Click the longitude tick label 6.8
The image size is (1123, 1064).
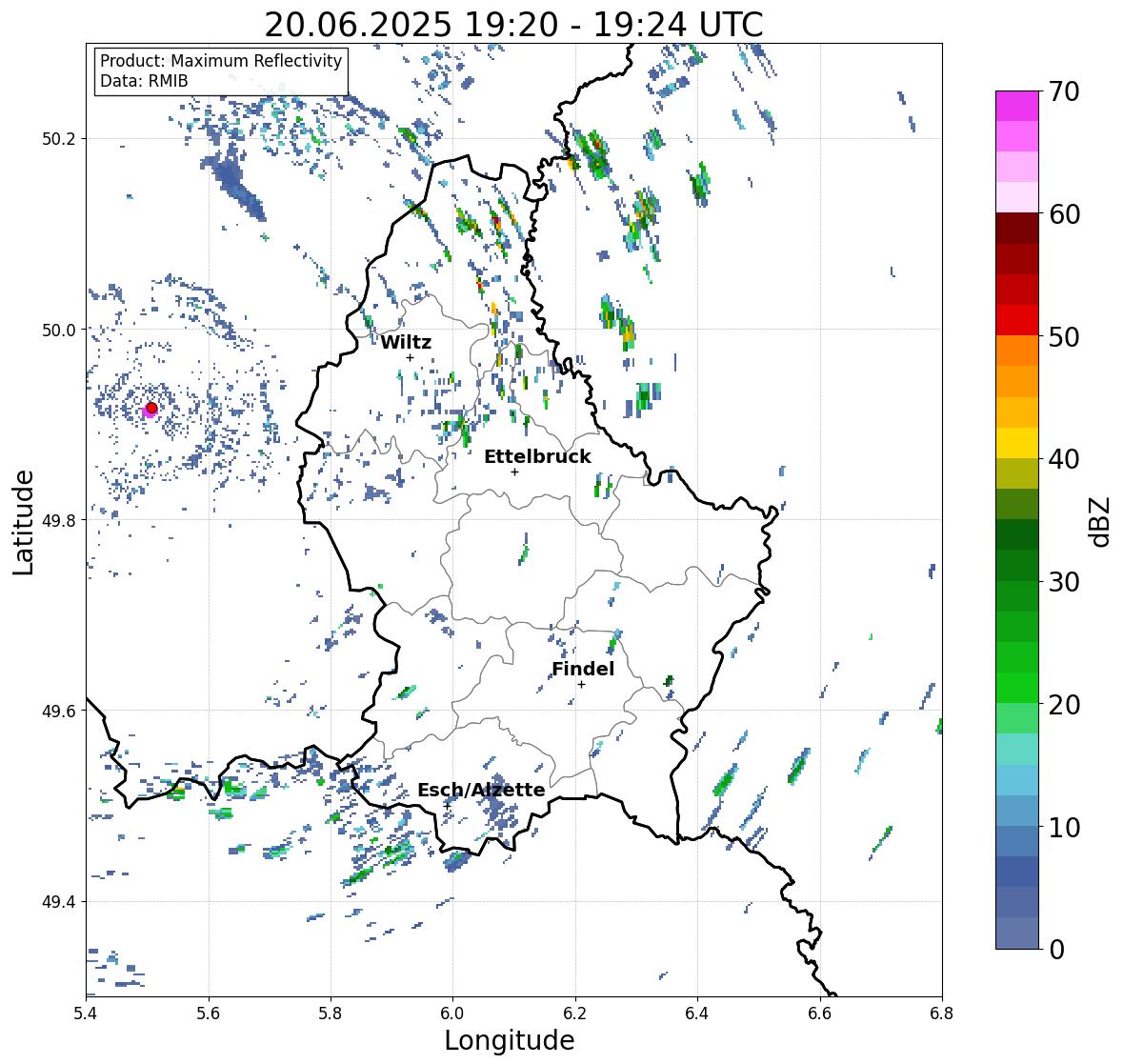pos(942,1014)
